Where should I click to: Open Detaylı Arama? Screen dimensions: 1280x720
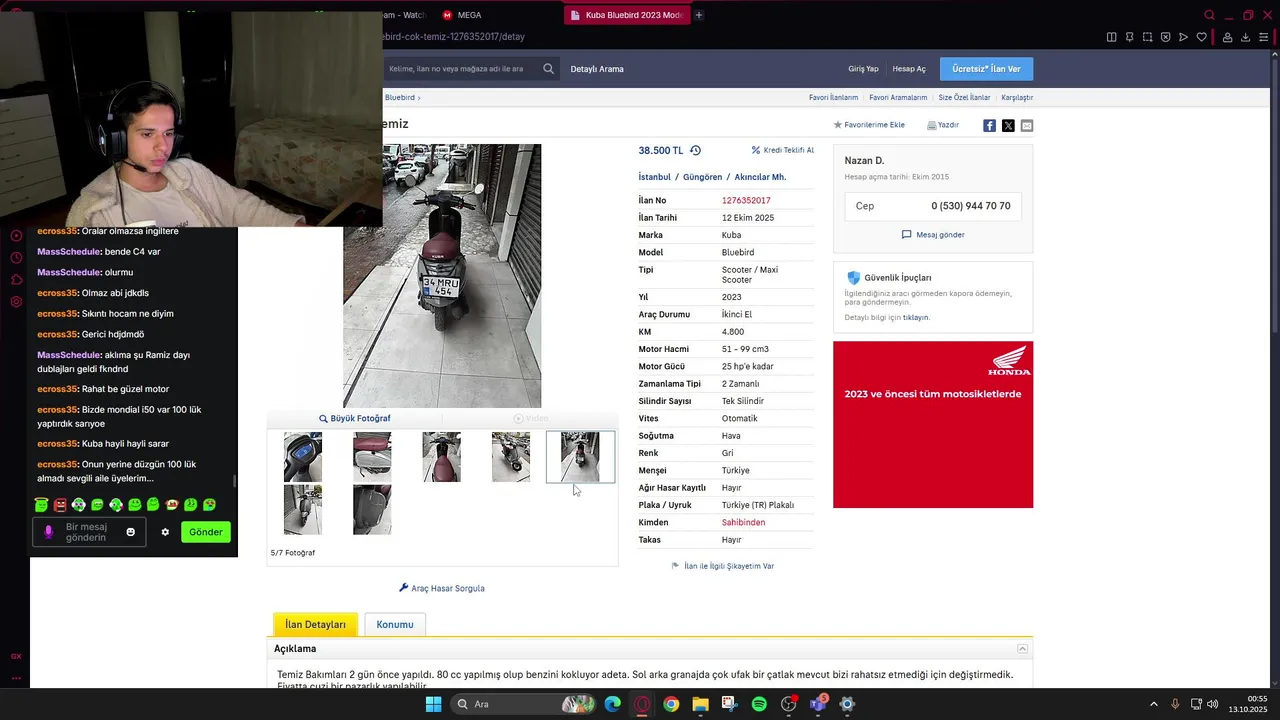point(597,69)
